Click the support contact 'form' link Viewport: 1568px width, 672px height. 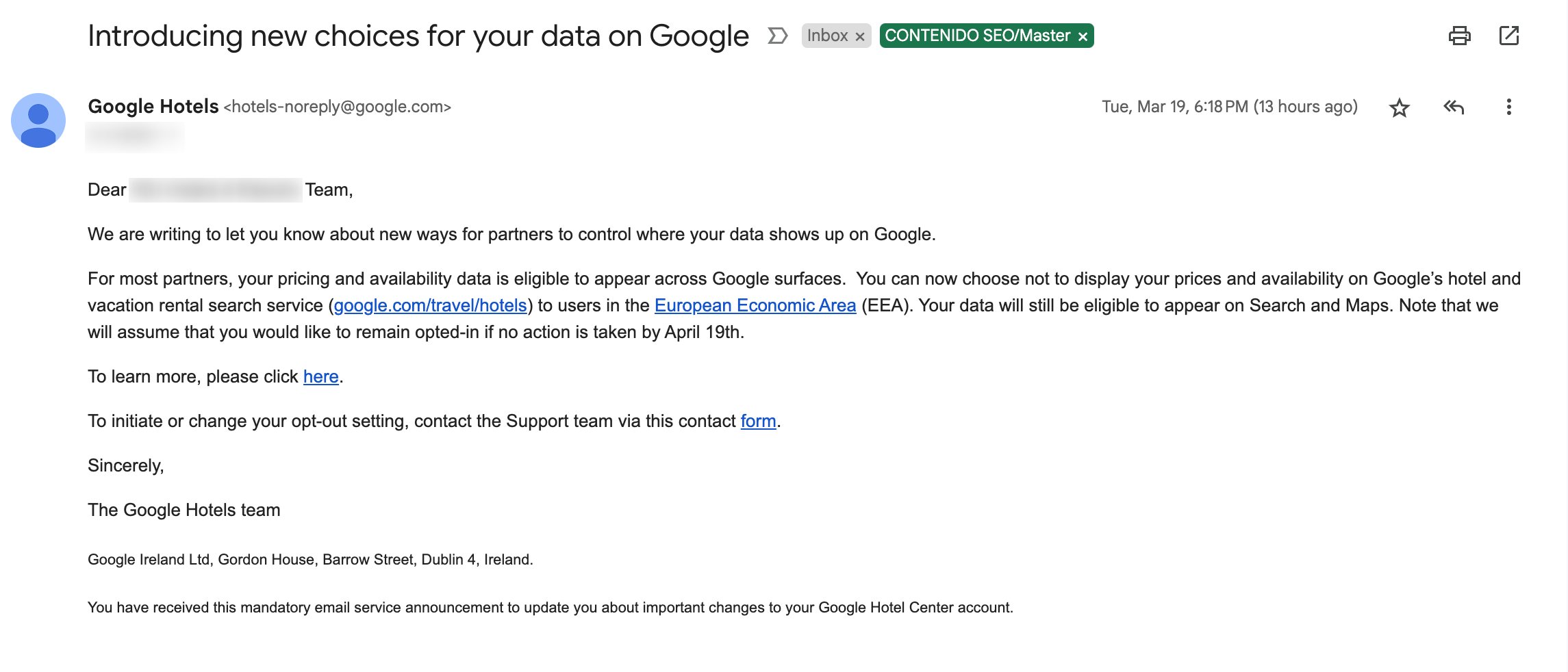coord(757,422)
